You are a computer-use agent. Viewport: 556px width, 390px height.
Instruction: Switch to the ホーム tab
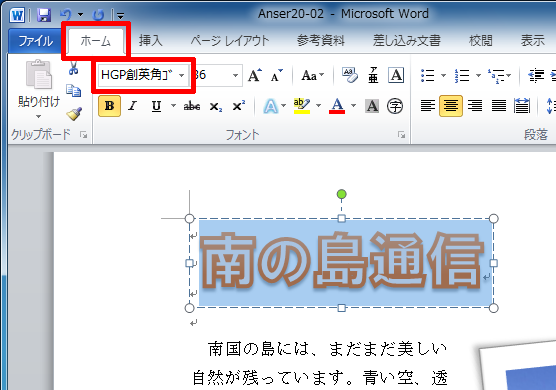point(95,41)
